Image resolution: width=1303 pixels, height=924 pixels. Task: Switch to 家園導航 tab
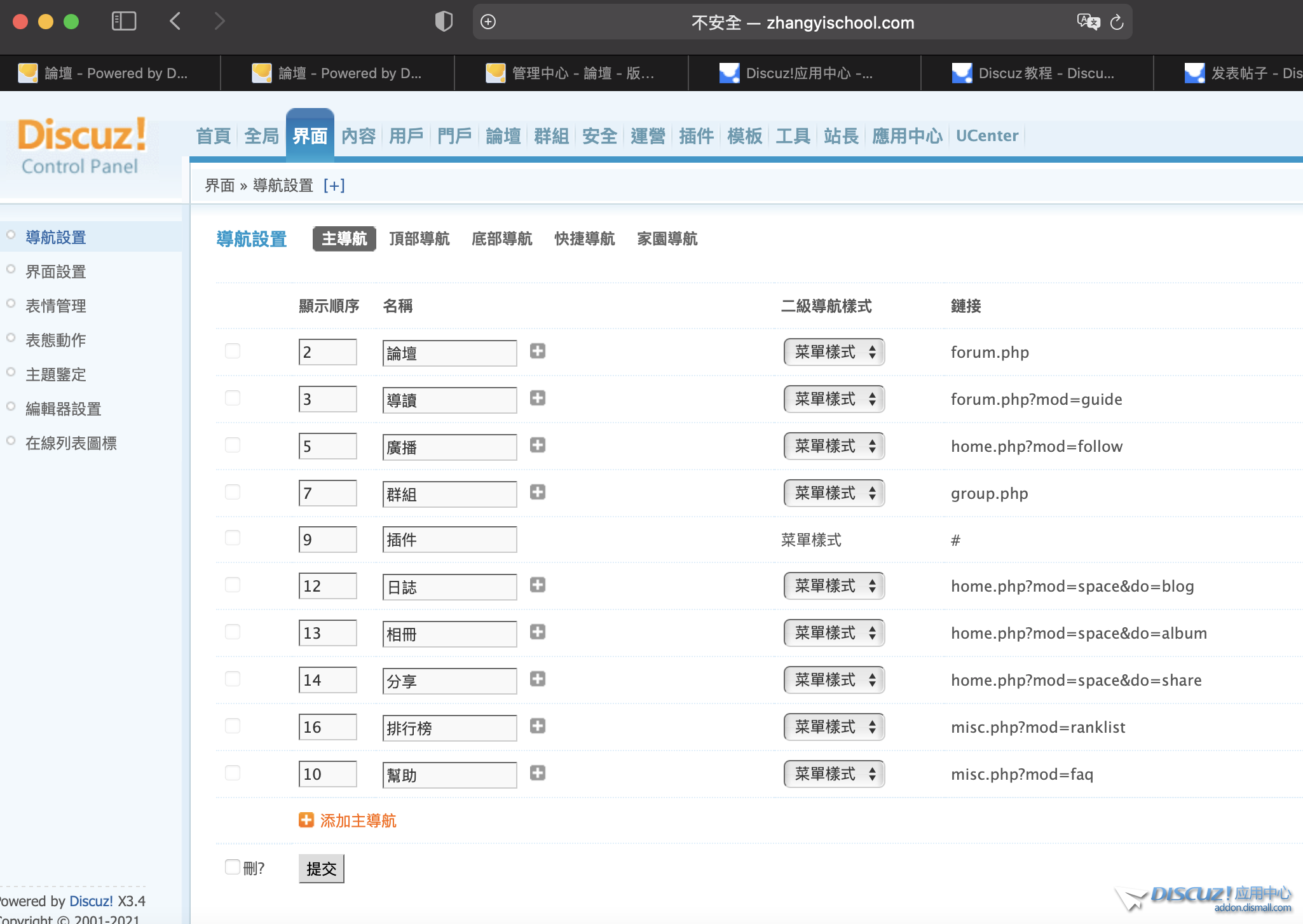pyautogui.click(x=667, y=239)
